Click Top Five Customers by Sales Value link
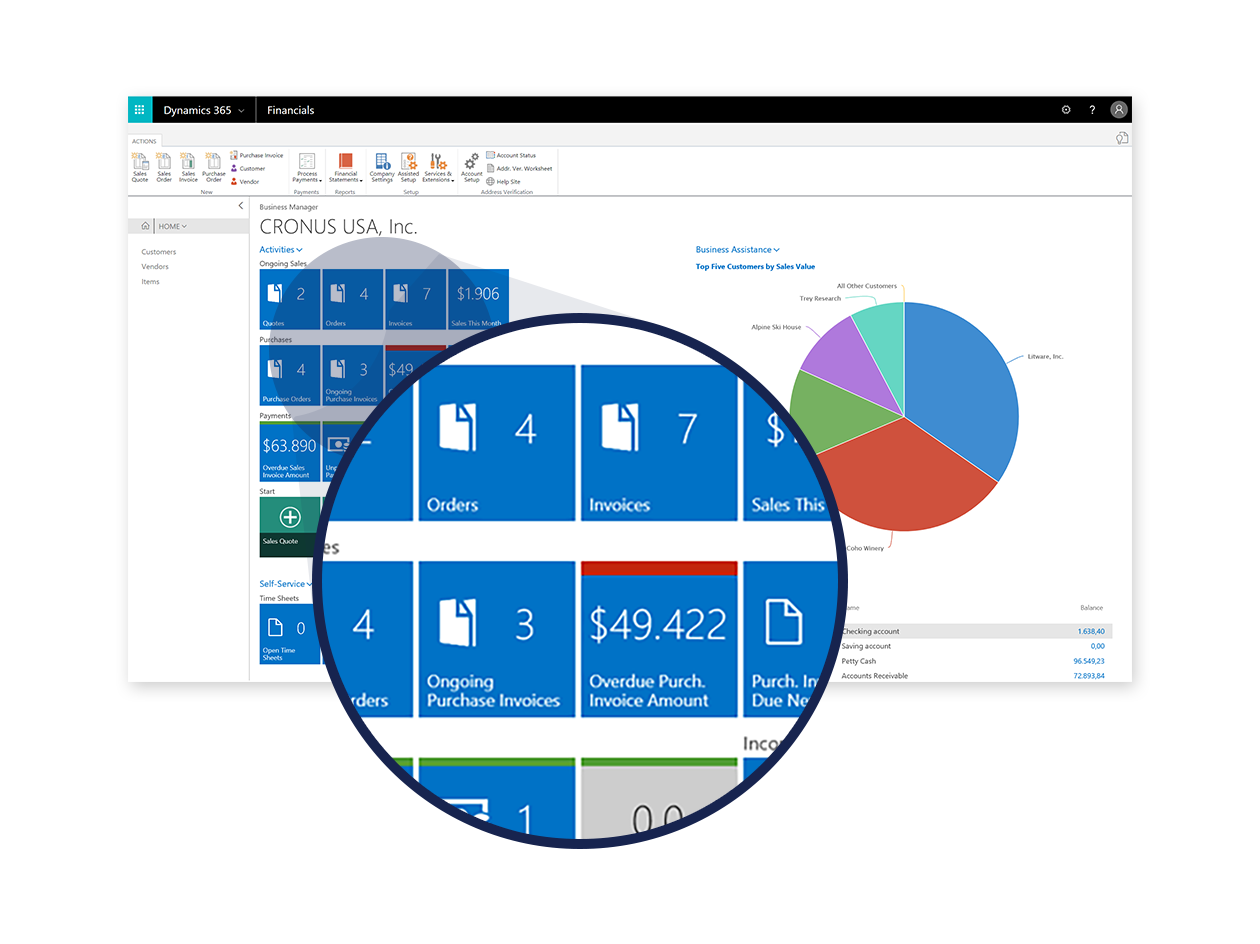The height and width of the screenshot is (944, 1260). click(755, 267)
